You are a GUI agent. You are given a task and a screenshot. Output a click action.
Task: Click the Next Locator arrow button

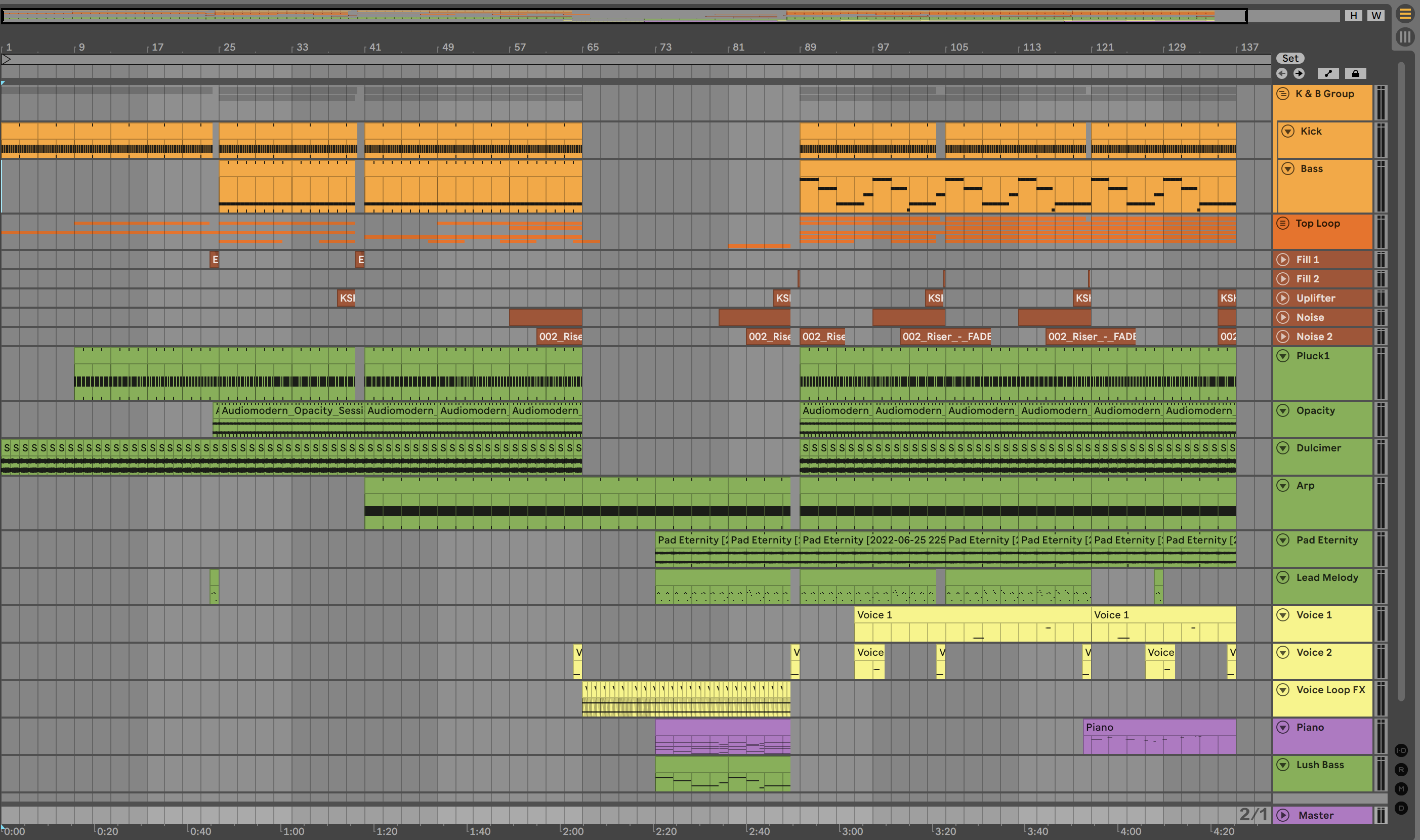click(1299, 73)
